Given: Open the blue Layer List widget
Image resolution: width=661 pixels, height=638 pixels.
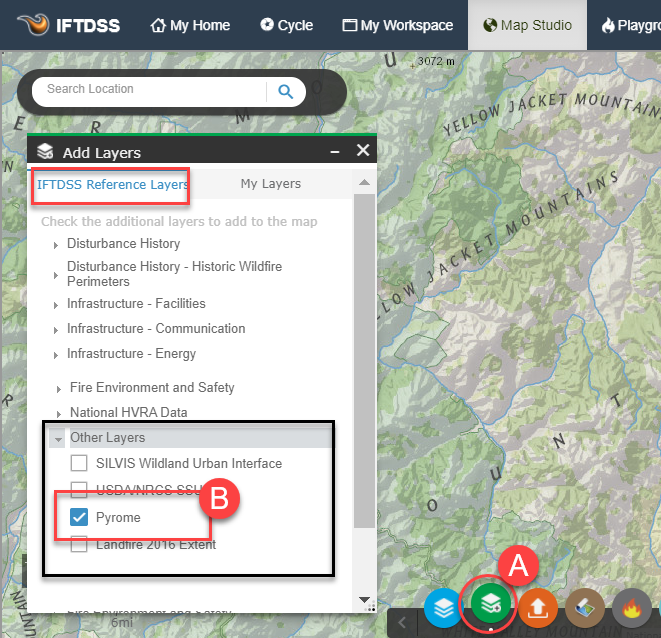Looking at the screenshot, I should click(443, 608).
